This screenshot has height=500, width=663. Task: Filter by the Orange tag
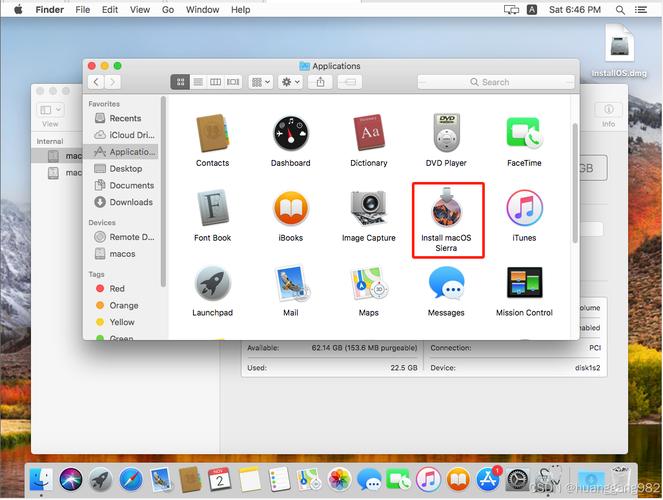point(121,305)
